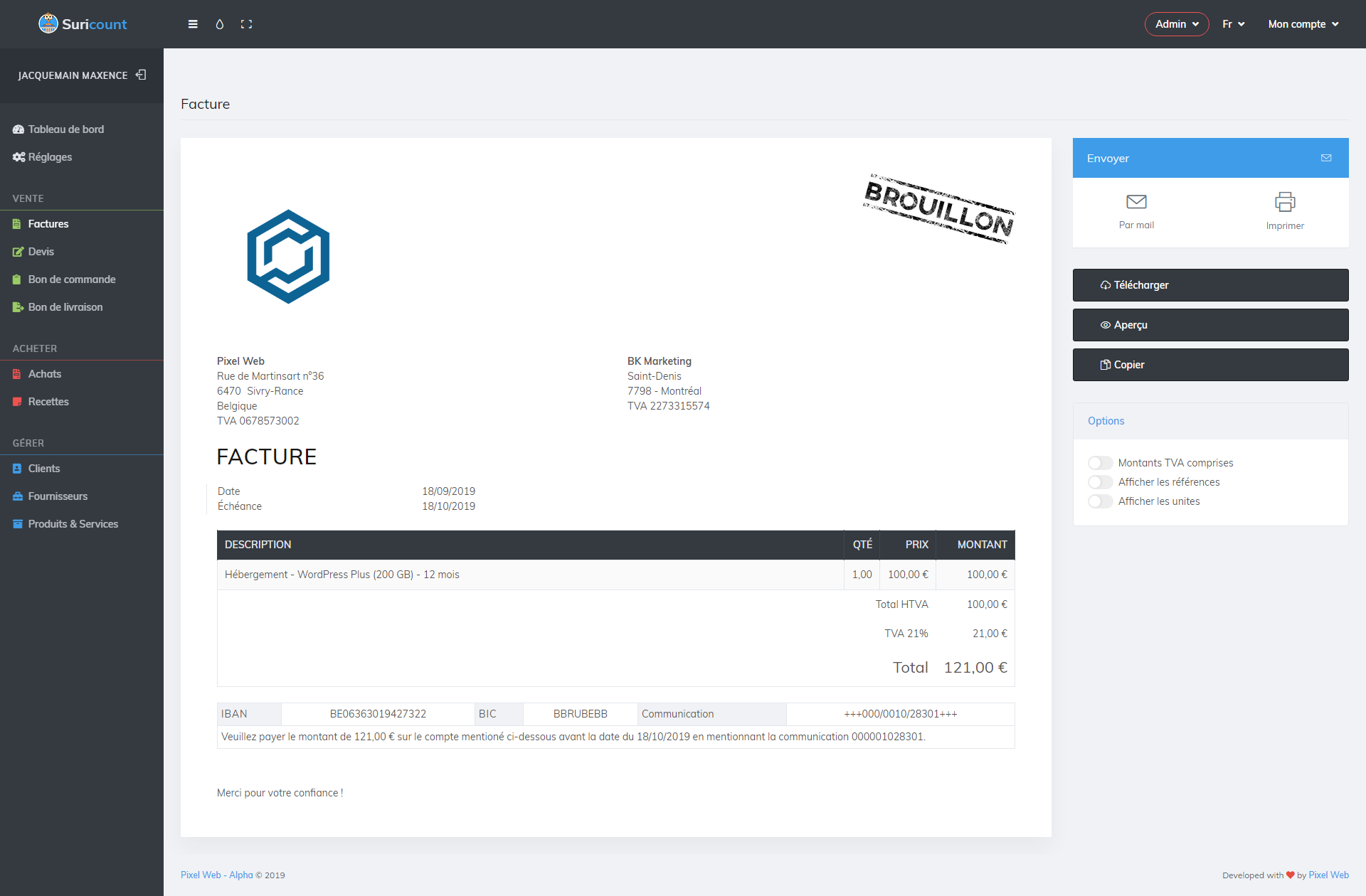Image resolution: width=1366 pixels, height=896 pixels.
Task: Click the Fournisseurs briefcase icon
Action: [x=18, y=496]
